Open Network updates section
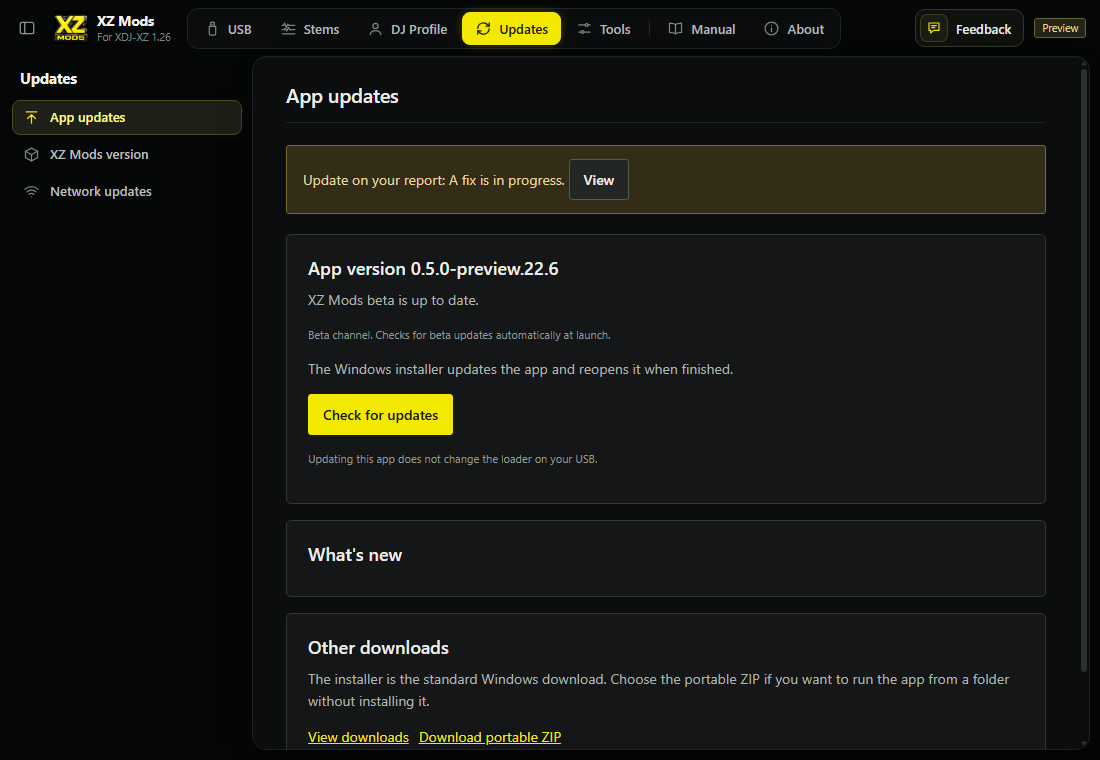 coord(127,192)
